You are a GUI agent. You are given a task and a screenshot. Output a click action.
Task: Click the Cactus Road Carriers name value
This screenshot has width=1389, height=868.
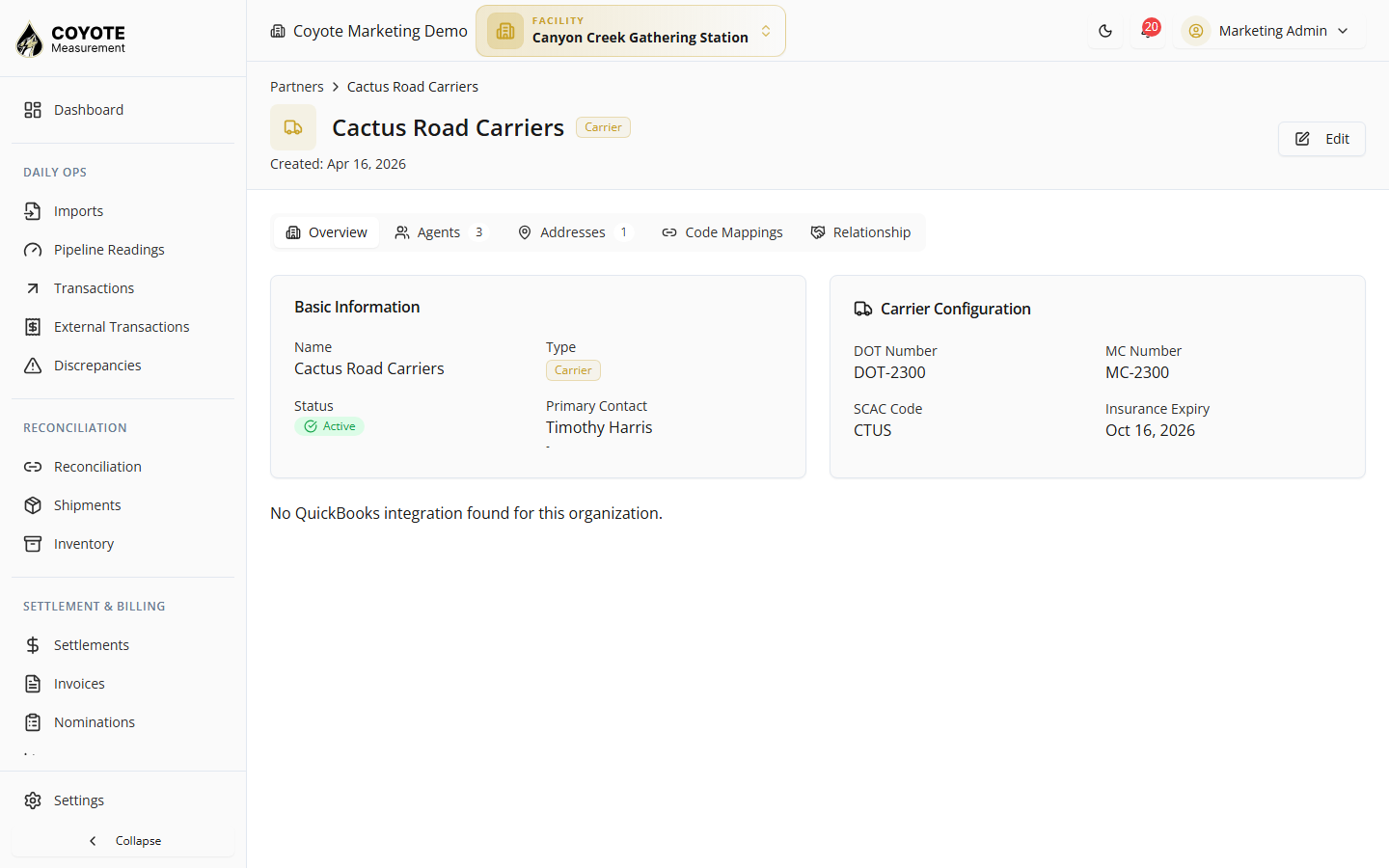[369, 368]
